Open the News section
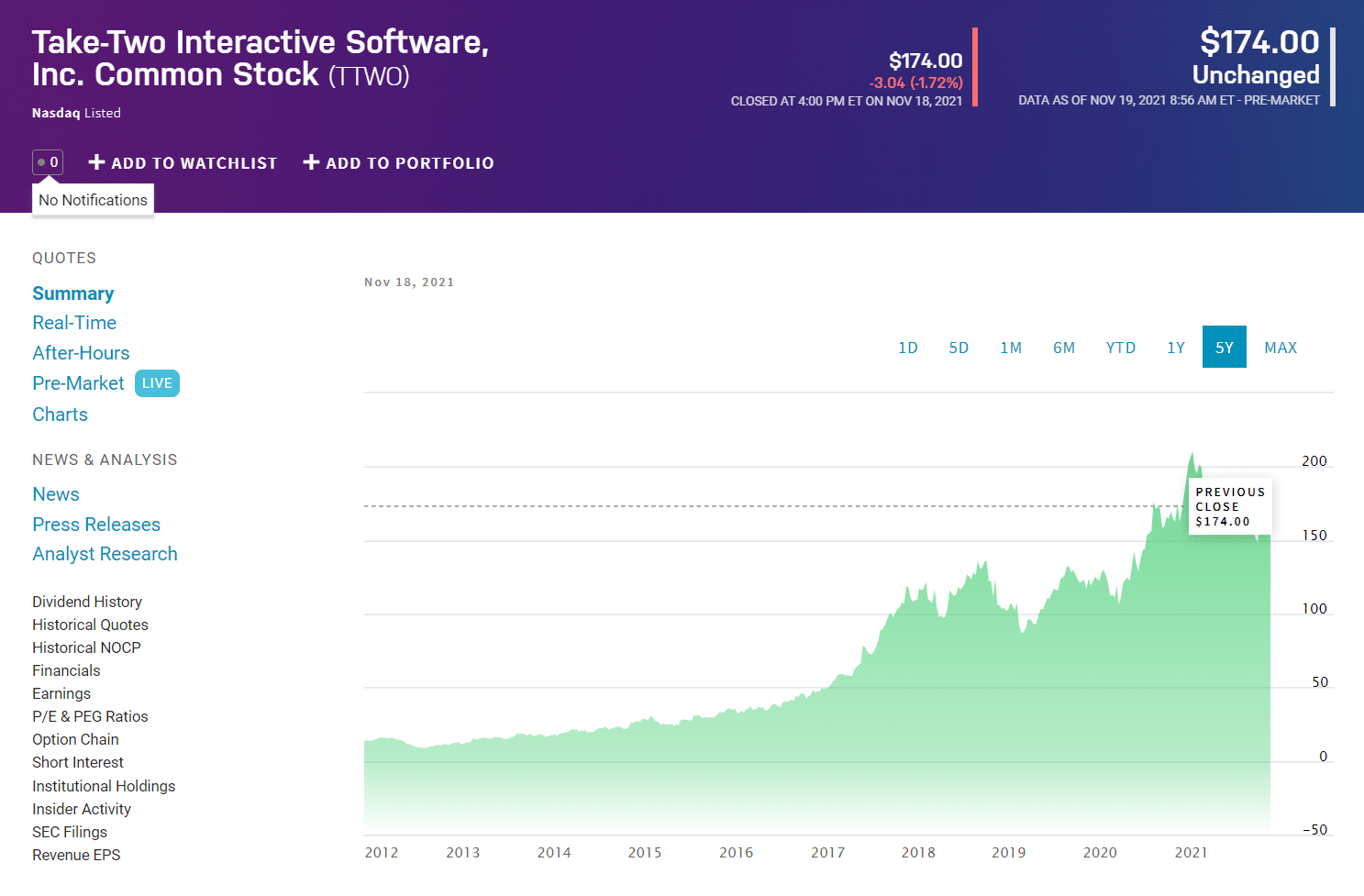The image size is (1364, 896). click(56, 494)
